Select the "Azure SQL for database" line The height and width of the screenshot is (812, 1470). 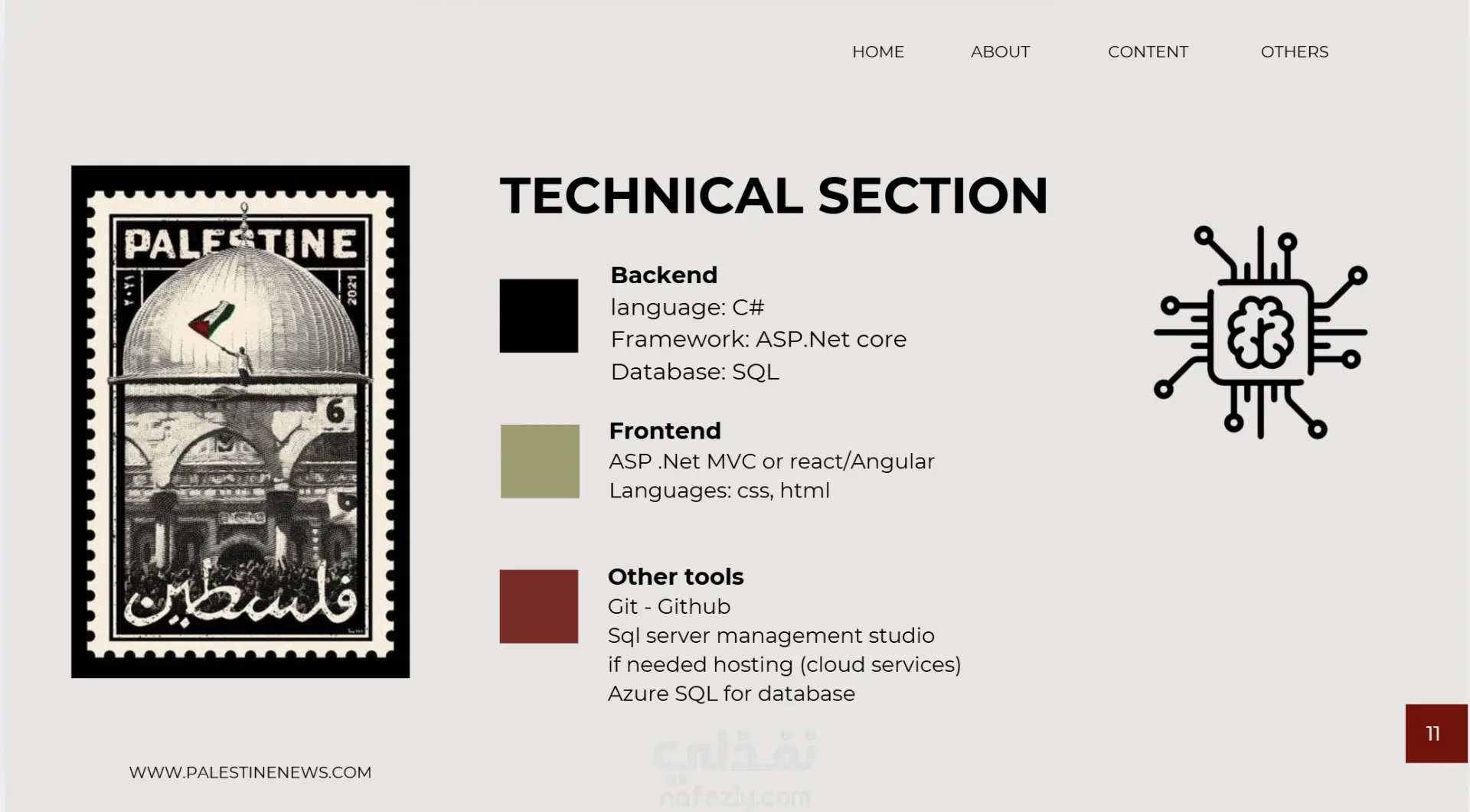point(730,693)
